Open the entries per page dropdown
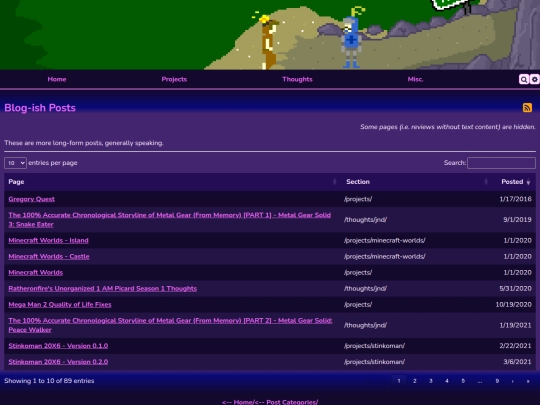Screen dimensions: 540x405 pos(15,163)
